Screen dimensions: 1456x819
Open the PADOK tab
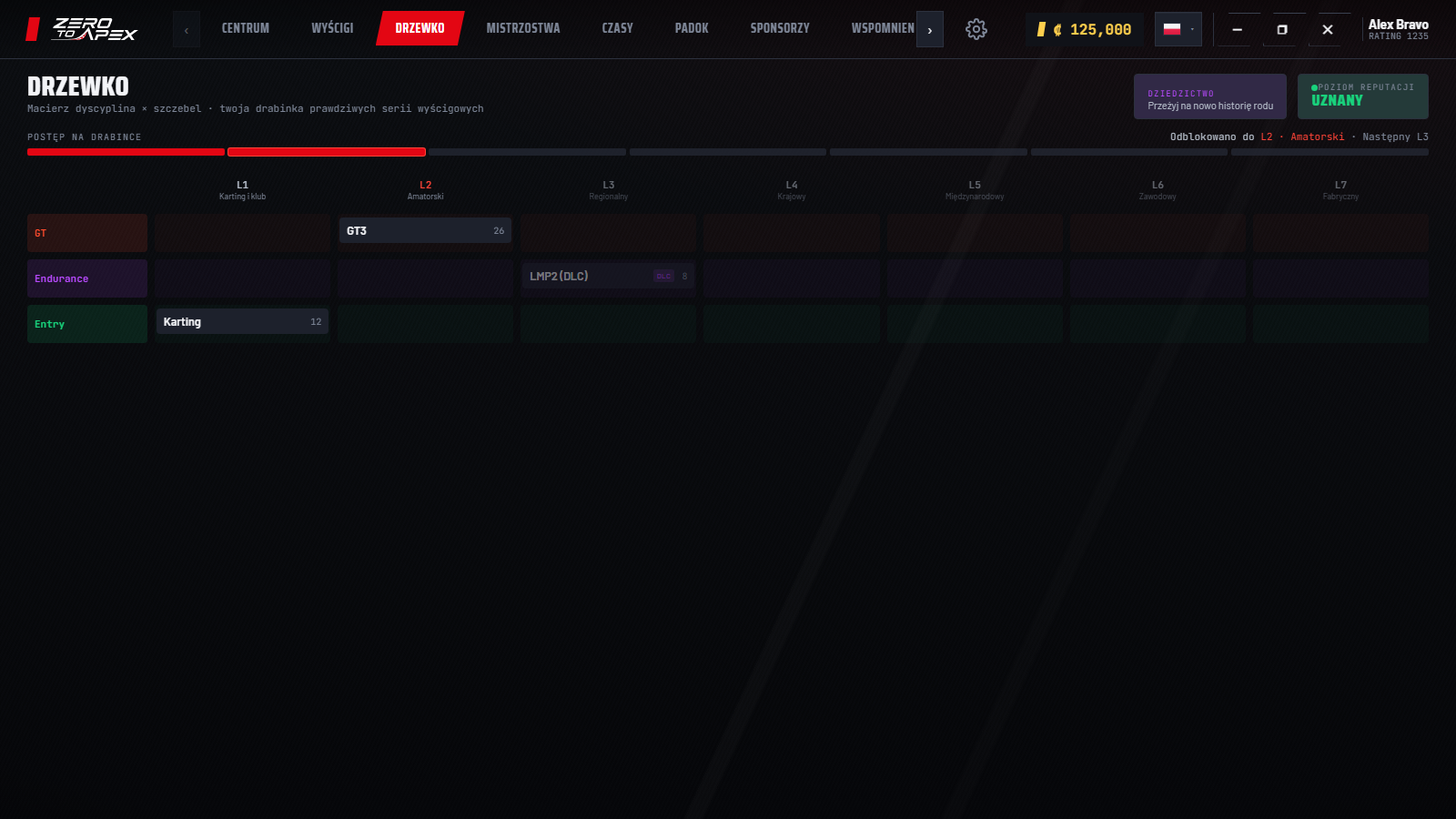pos(692,28)
